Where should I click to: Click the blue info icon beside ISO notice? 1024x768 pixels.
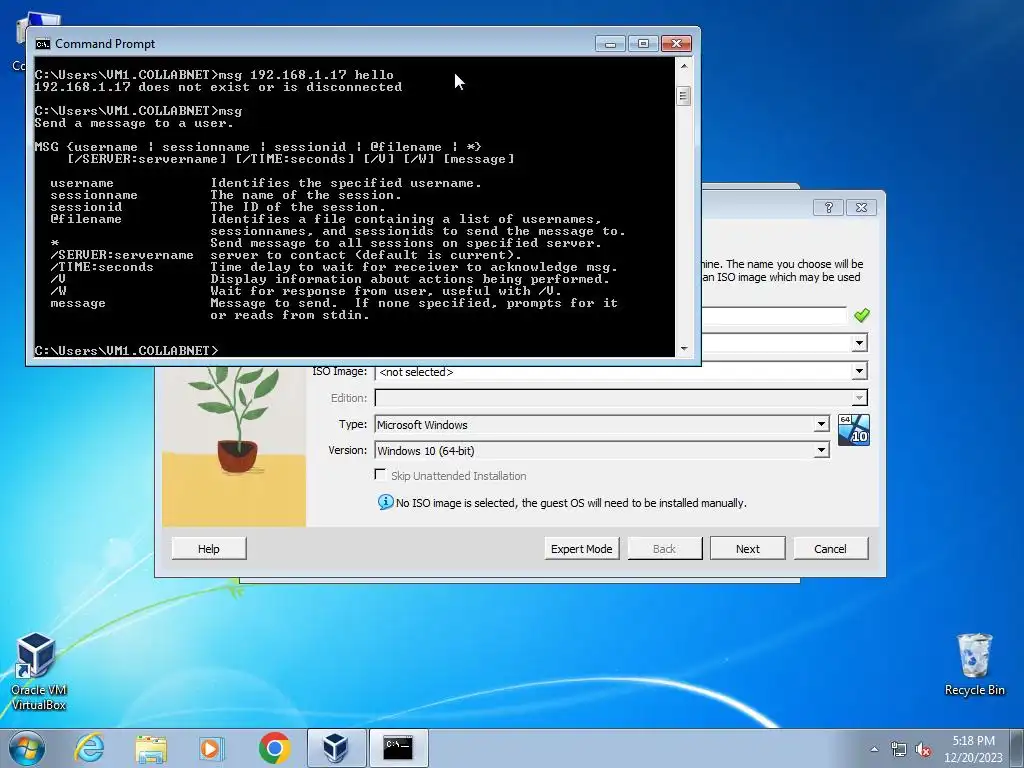[385, 502]
